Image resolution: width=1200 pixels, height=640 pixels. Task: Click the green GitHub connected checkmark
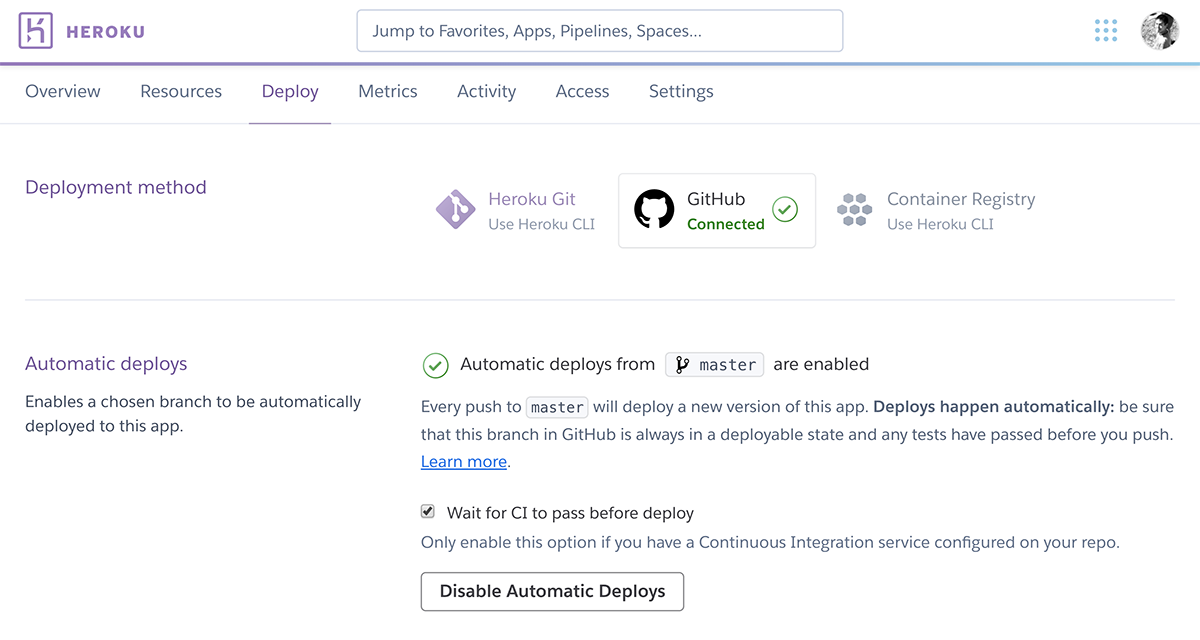pyautogui.click(x=786, y=210)
